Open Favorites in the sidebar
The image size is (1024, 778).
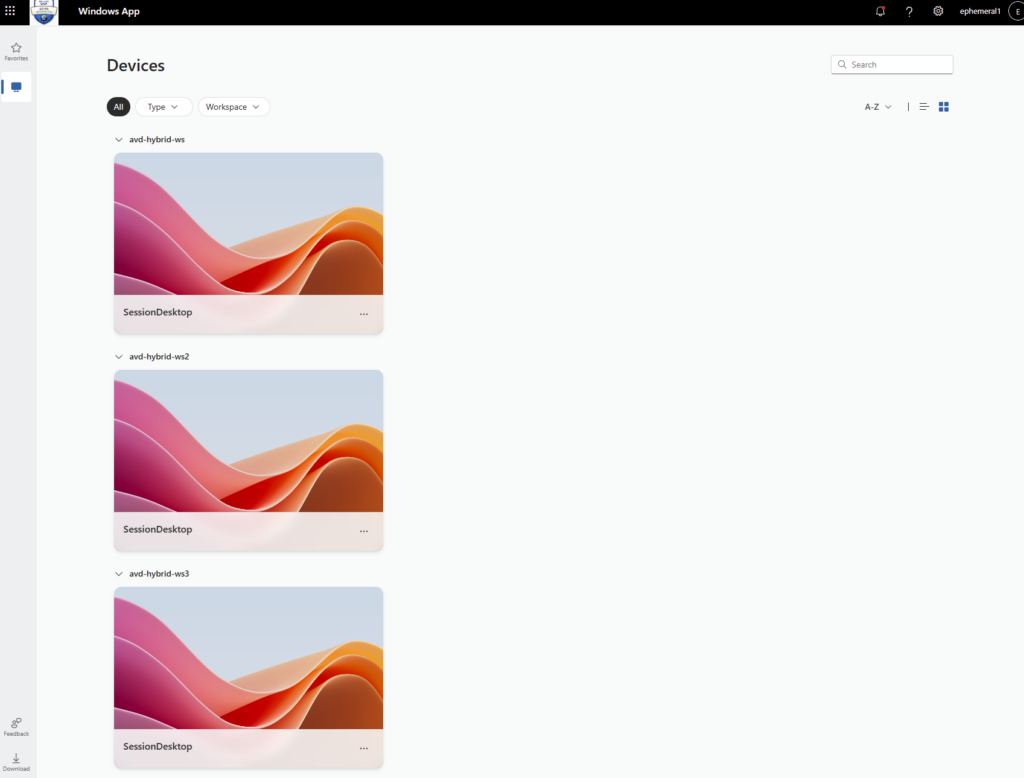[16, 52]
